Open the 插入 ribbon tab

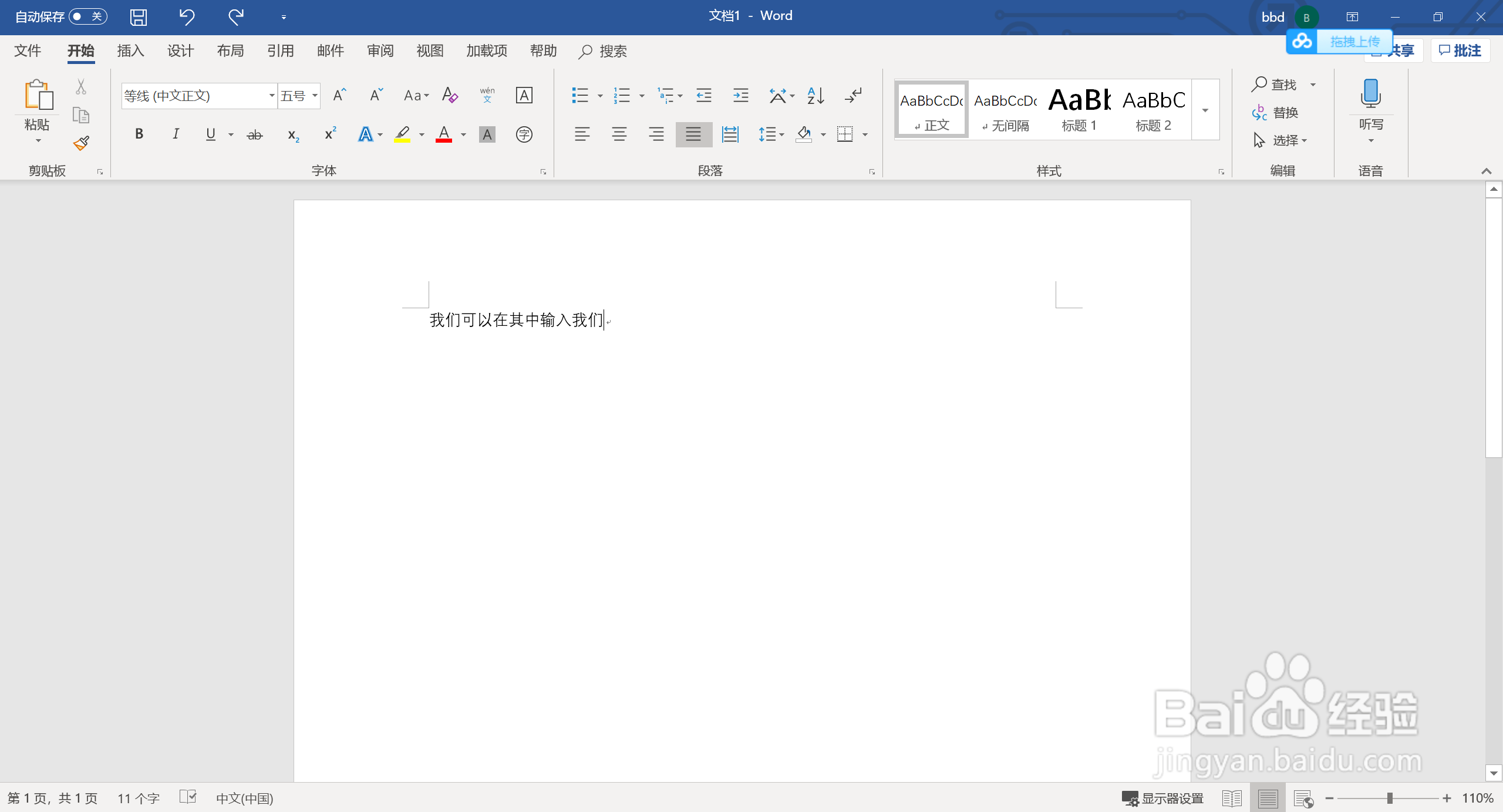point(130,51)
